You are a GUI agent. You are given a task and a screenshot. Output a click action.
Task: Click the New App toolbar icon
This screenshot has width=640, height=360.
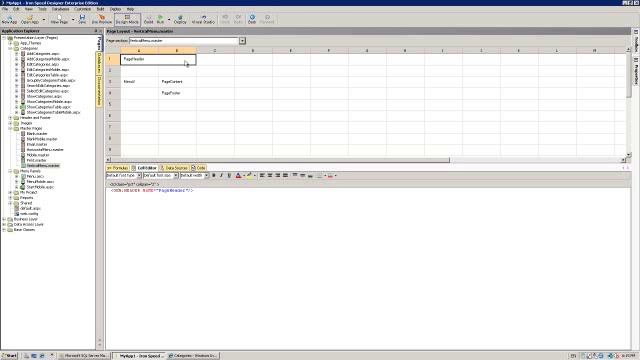(x=9, y=19)
